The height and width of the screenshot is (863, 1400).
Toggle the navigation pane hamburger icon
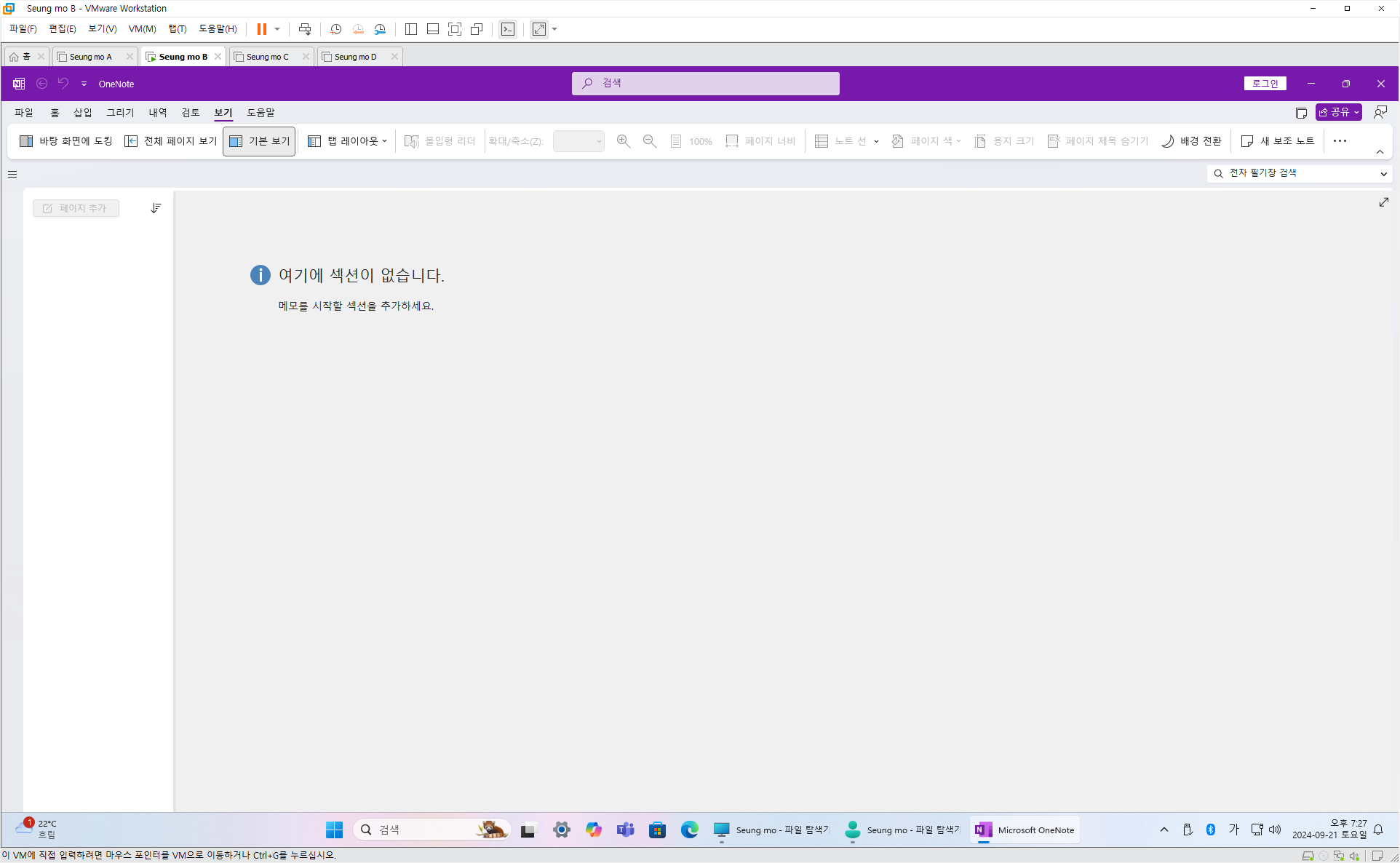tap(12, 174)
